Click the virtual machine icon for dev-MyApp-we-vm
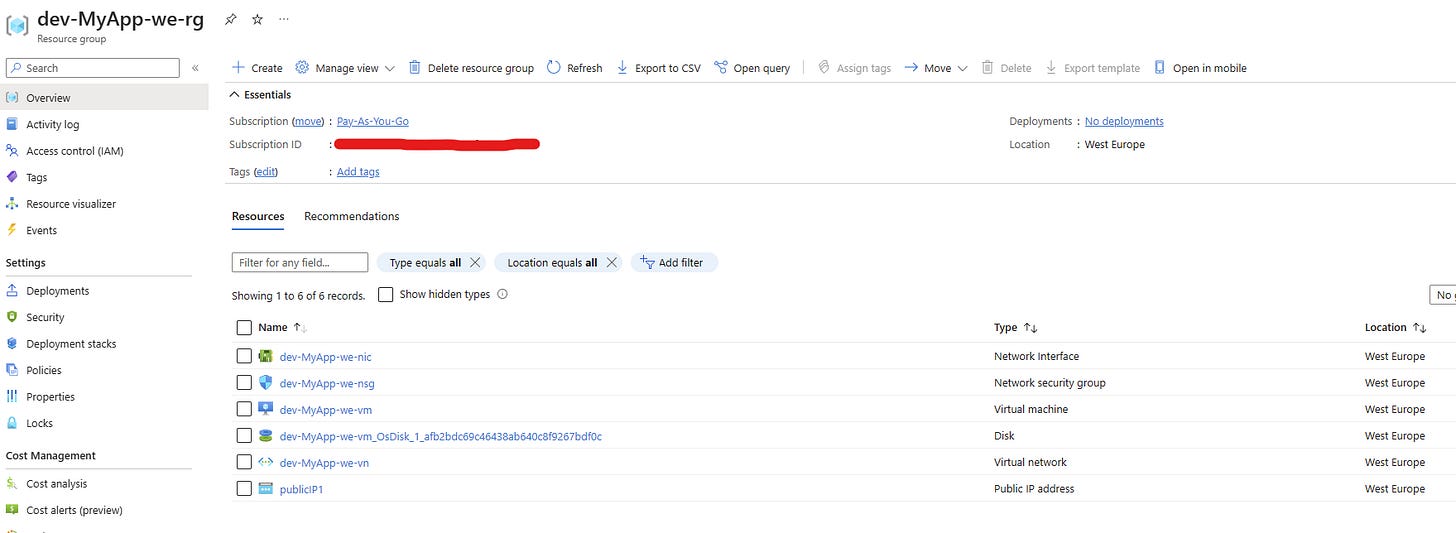Viewport: 1456px width, 533px height. (266, 409)
